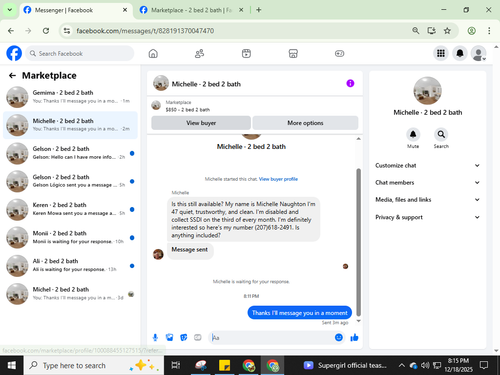Open Gelson Lógico sent you a message chat
500x375 pixels.
click(x=70, y=181)
